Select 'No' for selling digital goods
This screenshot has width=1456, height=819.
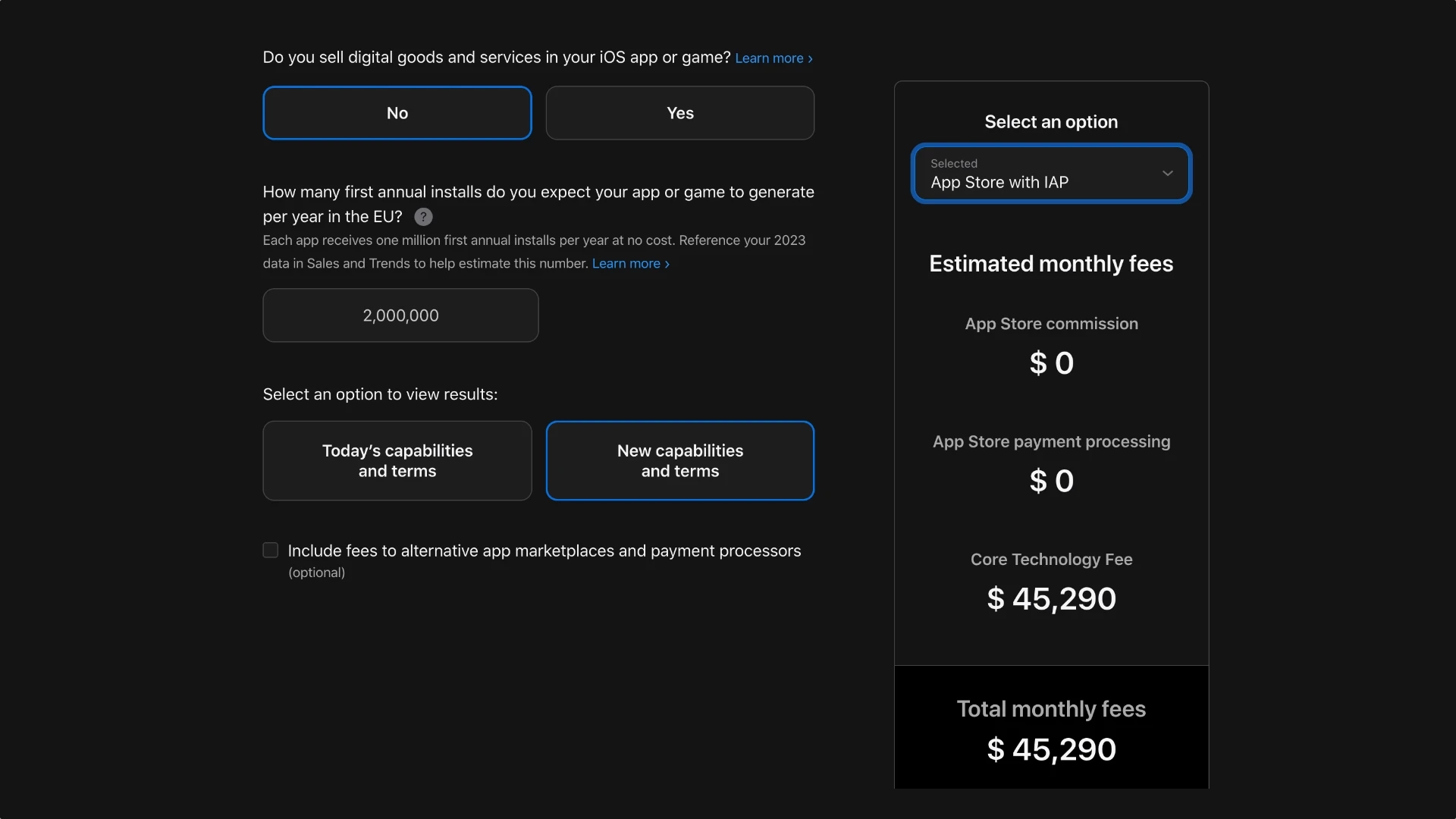click(397, 113)
